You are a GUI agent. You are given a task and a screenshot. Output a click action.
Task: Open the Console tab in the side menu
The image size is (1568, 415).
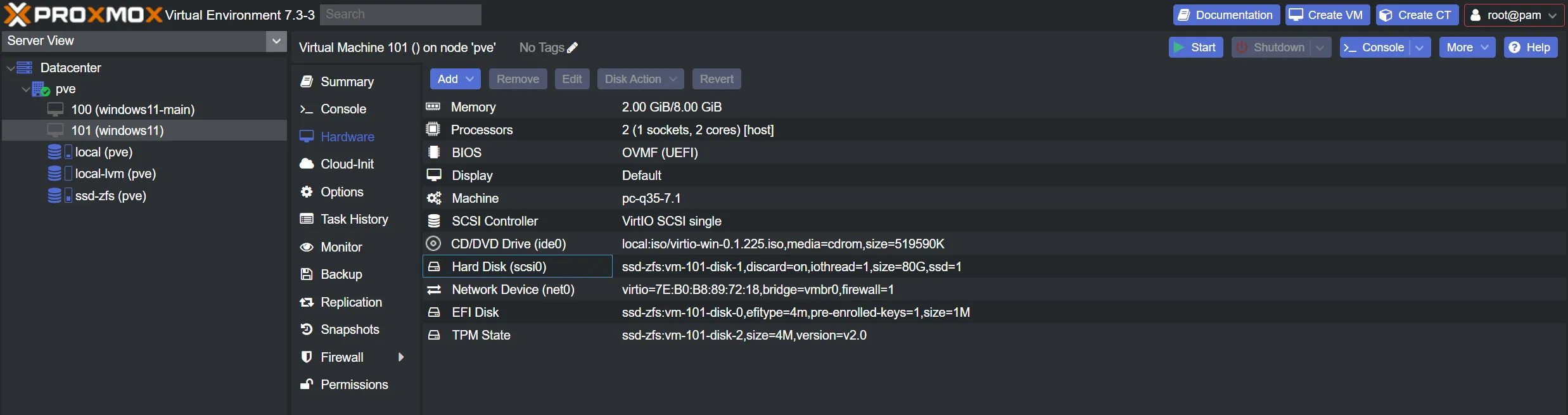(x=356, y=109)
